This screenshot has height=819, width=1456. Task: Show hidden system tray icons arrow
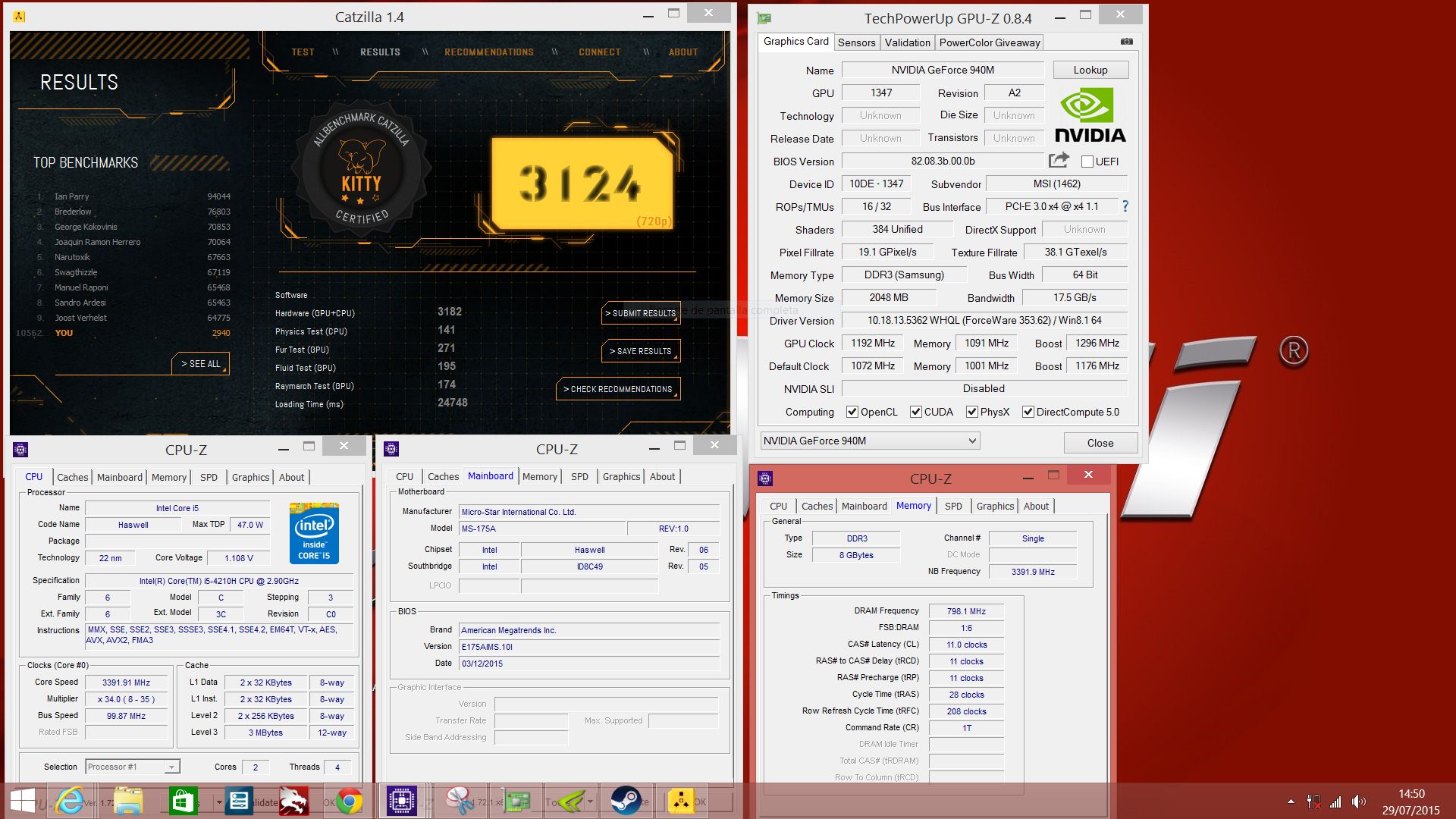pyautogui.click(x=1291, y=802)
